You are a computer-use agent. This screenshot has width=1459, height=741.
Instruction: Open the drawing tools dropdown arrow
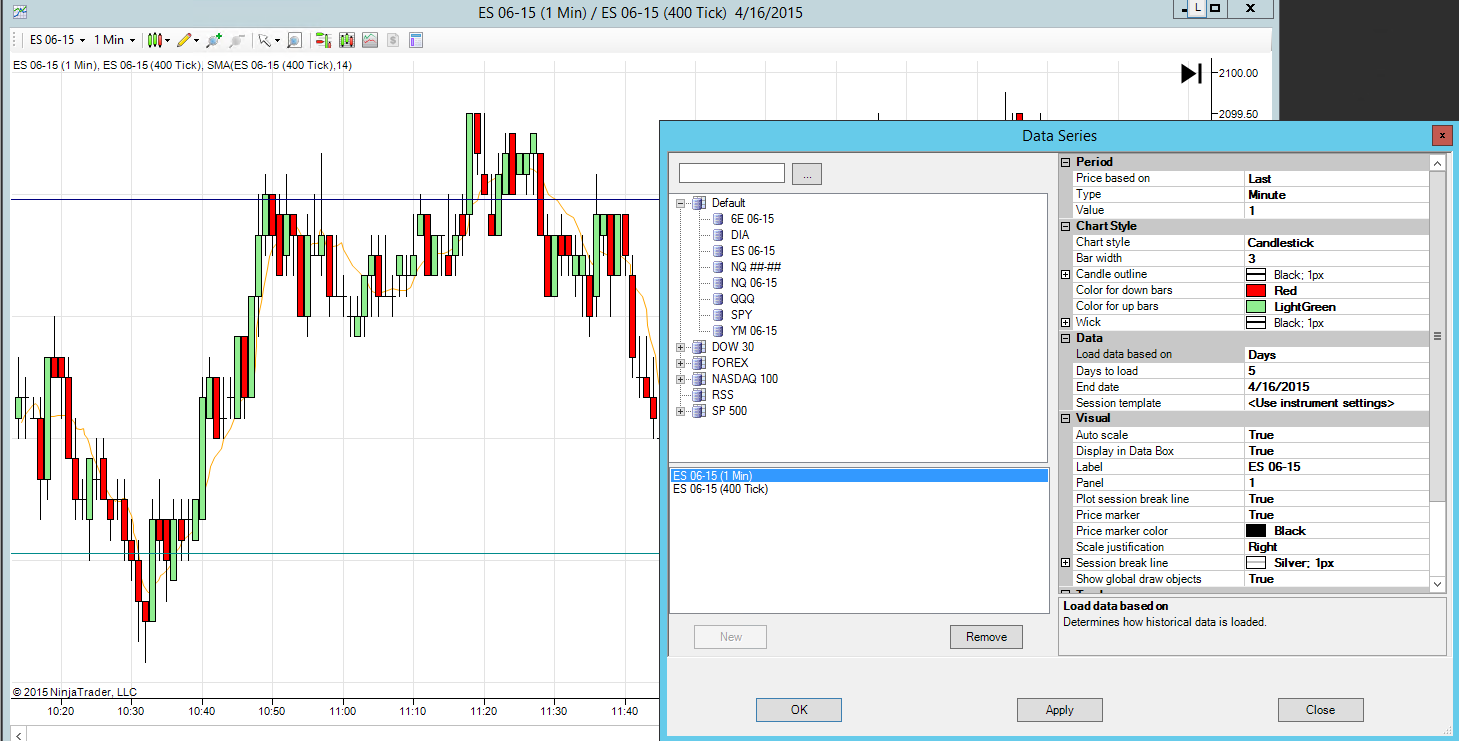(x=197, y=41)
